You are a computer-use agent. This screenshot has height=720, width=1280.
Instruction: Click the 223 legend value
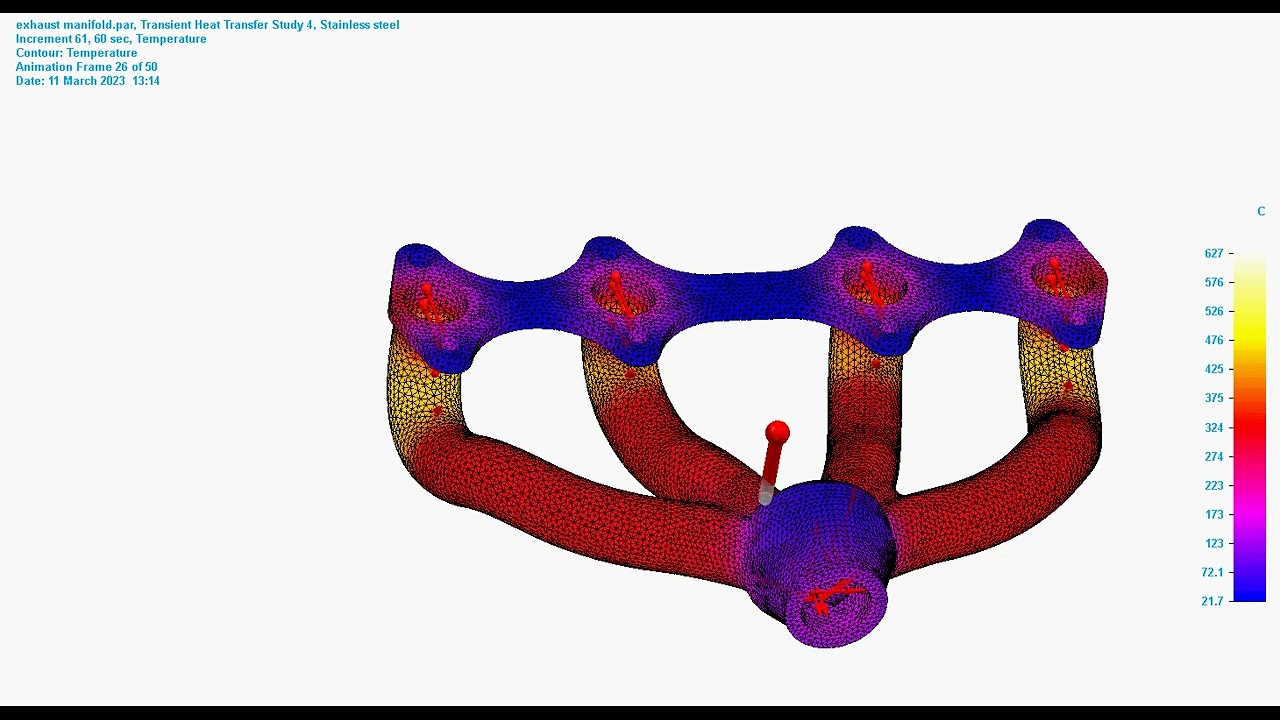1214,486
